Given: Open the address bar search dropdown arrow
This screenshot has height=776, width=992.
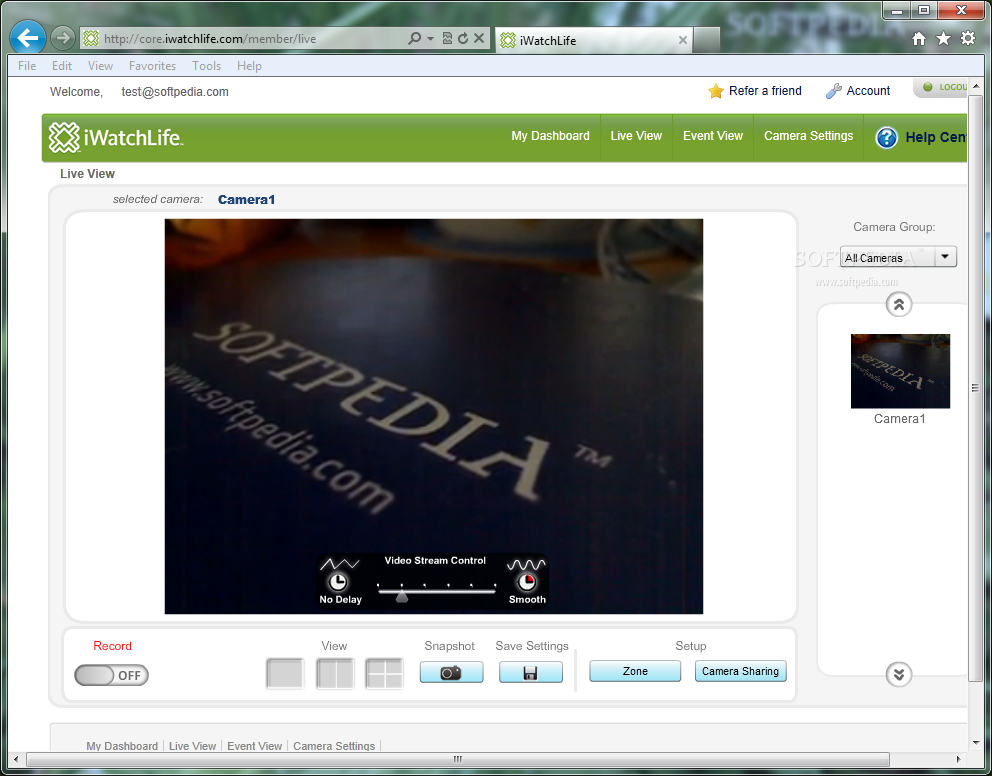Looking at the screenshot, I should (430, 39).
